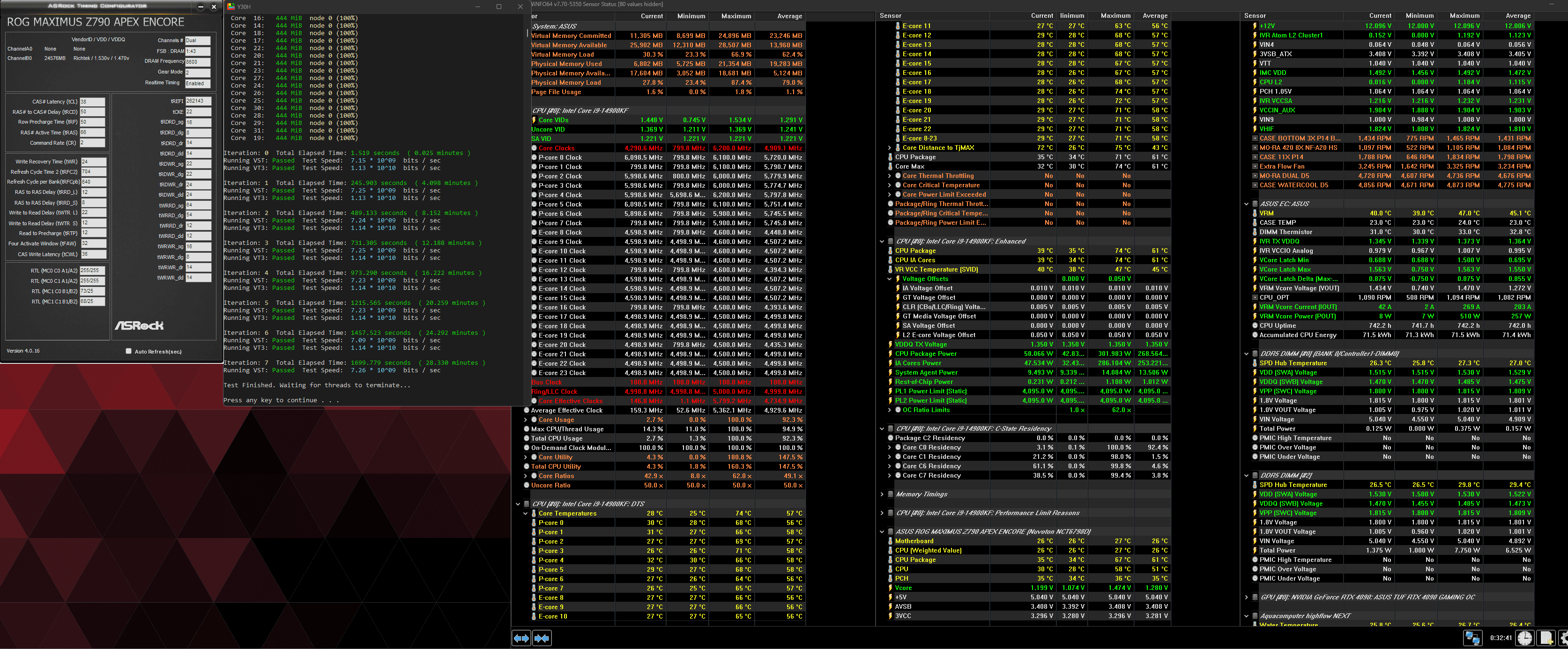Click thermometer icon beside Motherboard temperature row
The image size is (1568, 649).
891,541
